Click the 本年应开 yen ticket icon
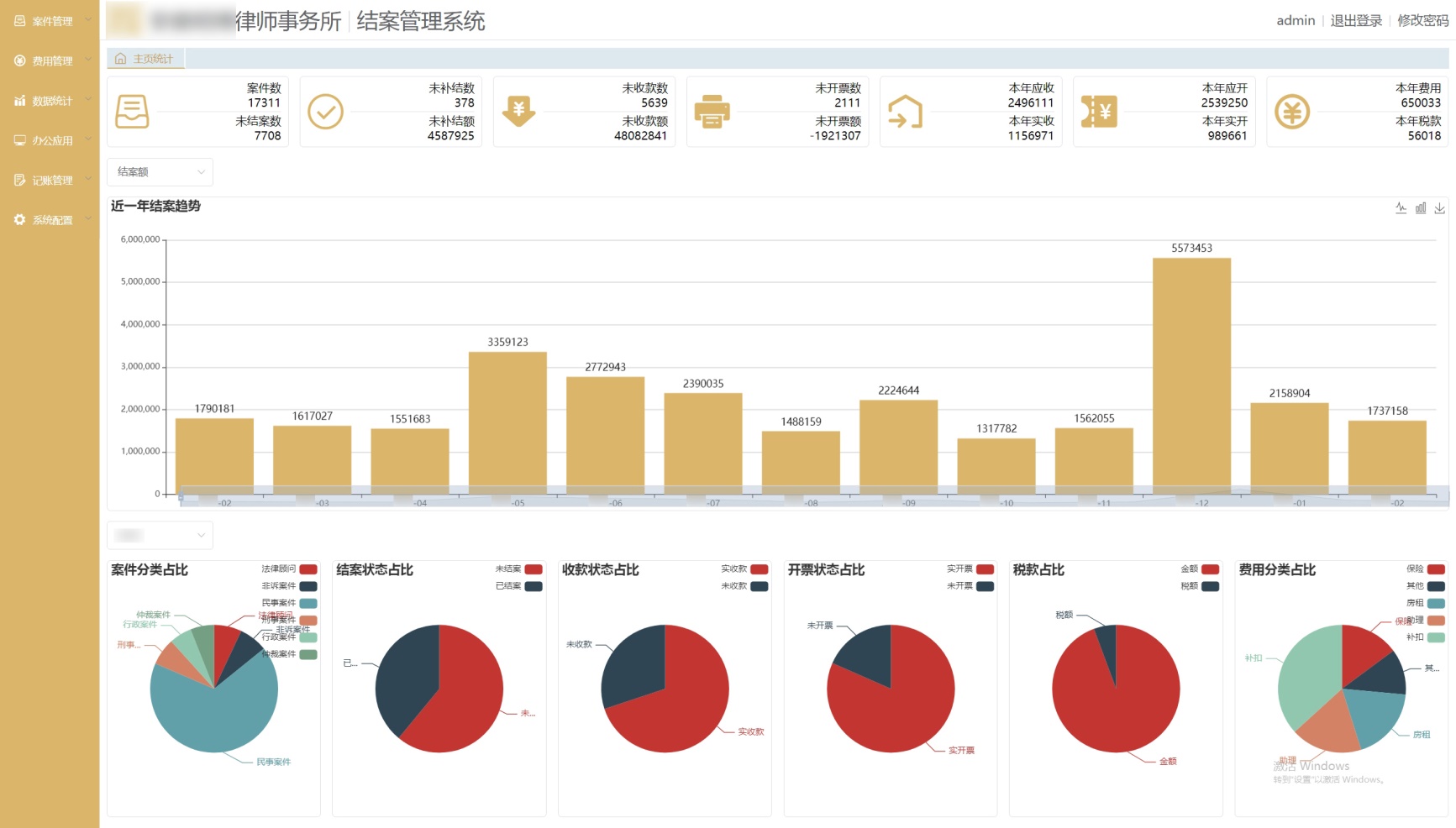1456x828 pixels. (x=1098, y=112)
